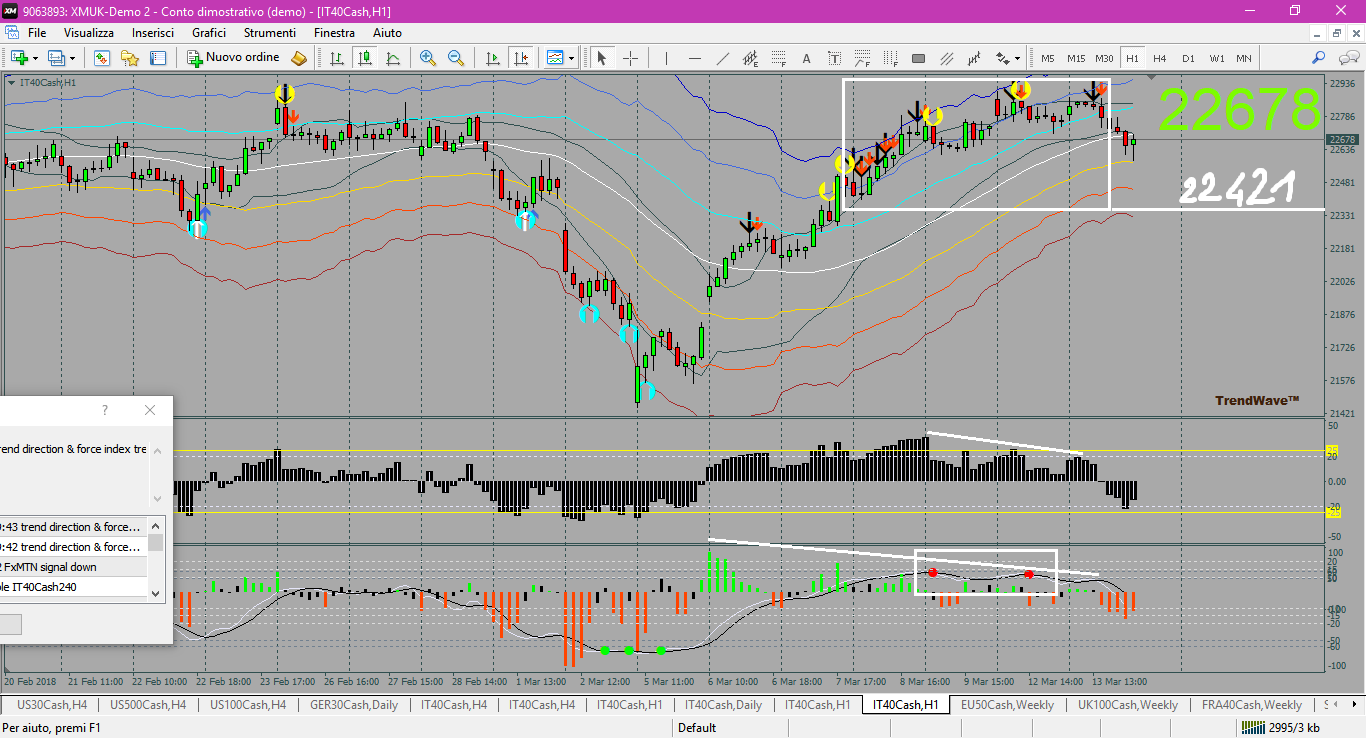
Task: Open new chart toolbar icon
Action: 19,58
